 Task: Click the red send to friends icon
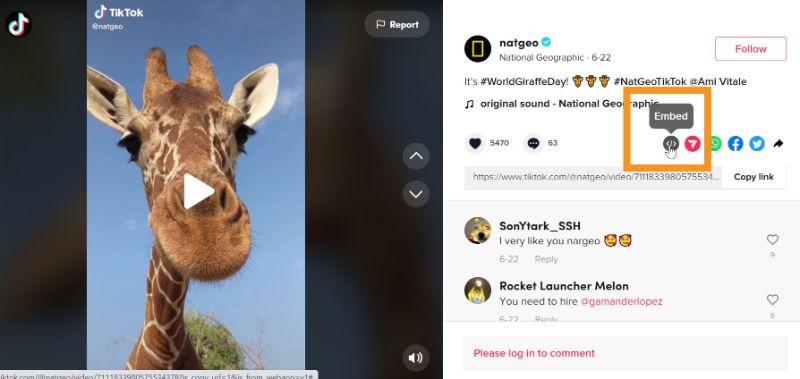(x=692, y=144)
